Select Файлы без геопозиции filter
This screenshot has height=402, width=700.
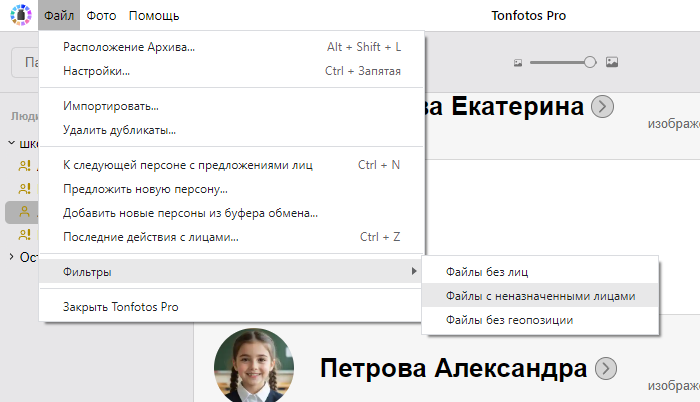pos(510,320)
